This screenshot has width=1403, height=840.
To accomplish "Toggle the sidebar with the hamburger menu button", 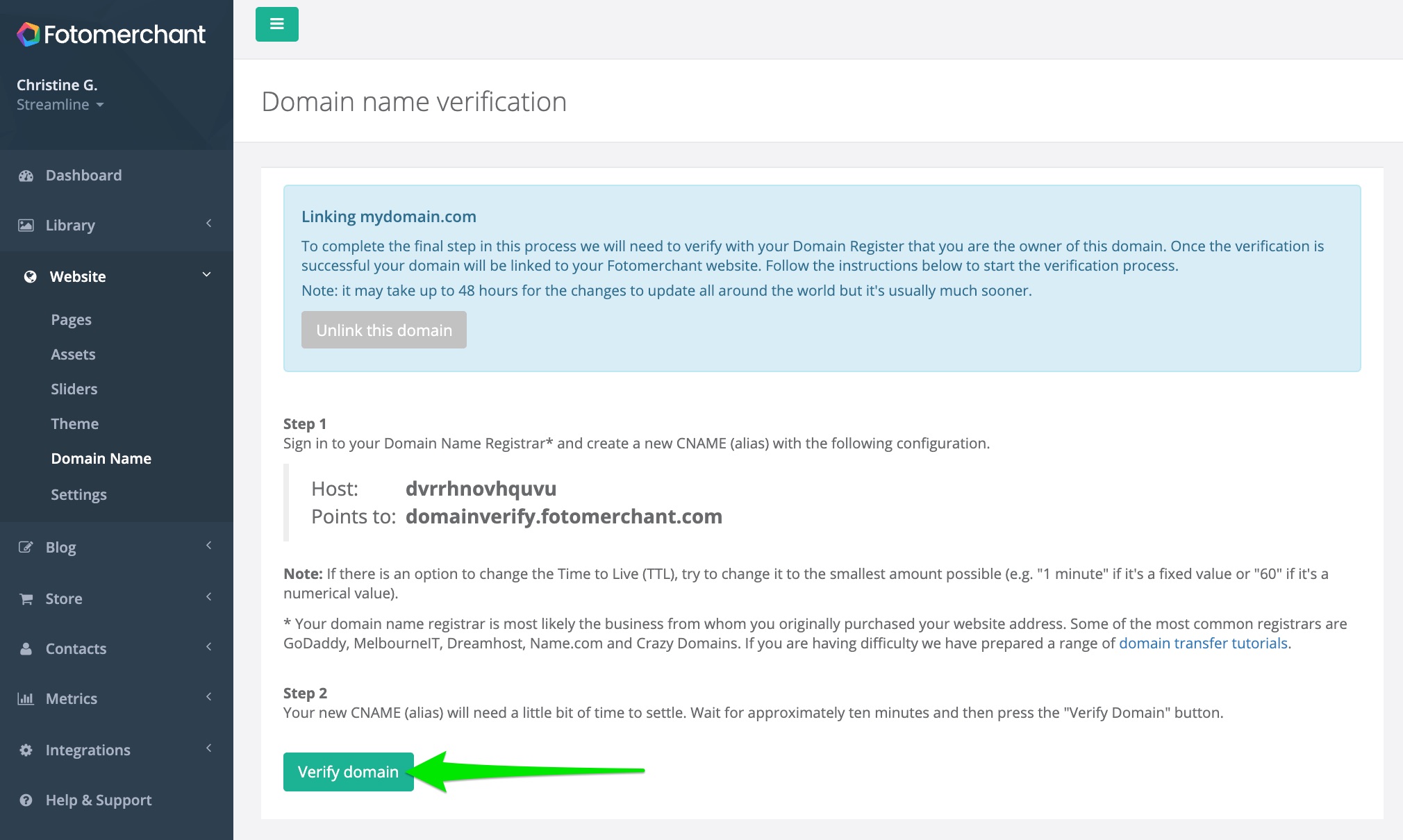I will [x=276, y=24].
